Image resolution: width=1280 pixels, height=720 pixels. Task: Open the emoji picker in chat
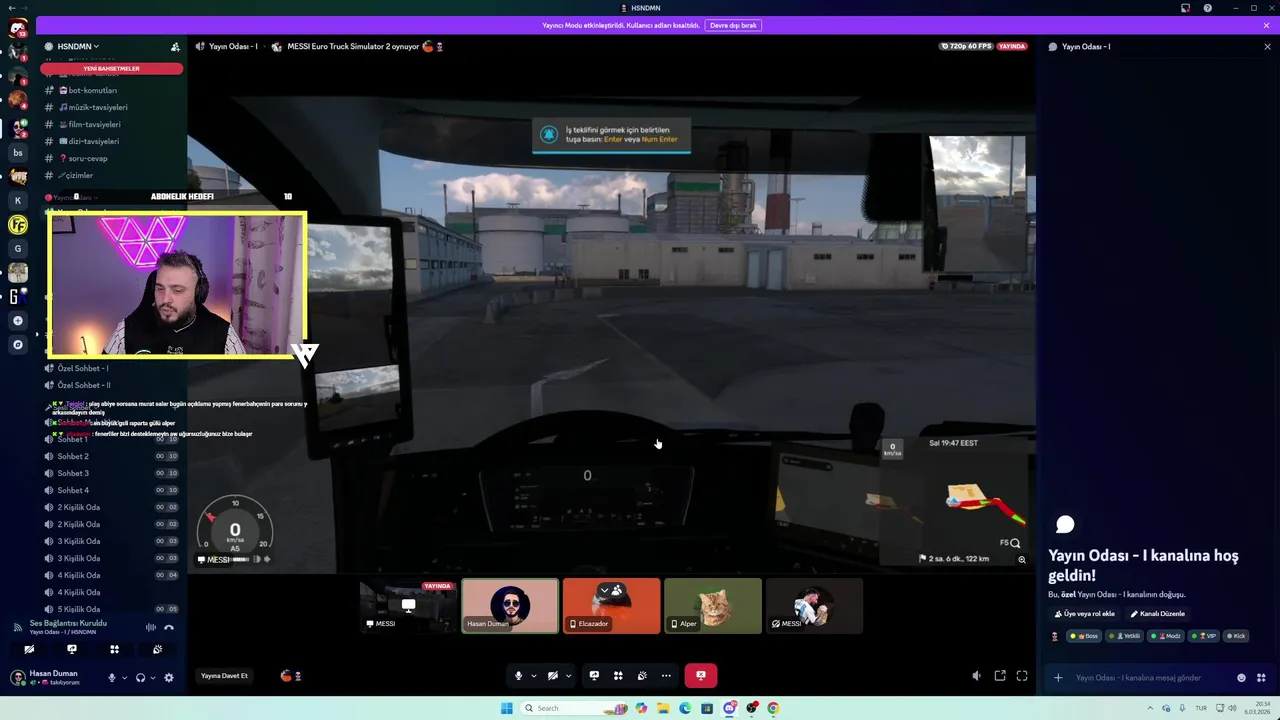(1242, 678)
